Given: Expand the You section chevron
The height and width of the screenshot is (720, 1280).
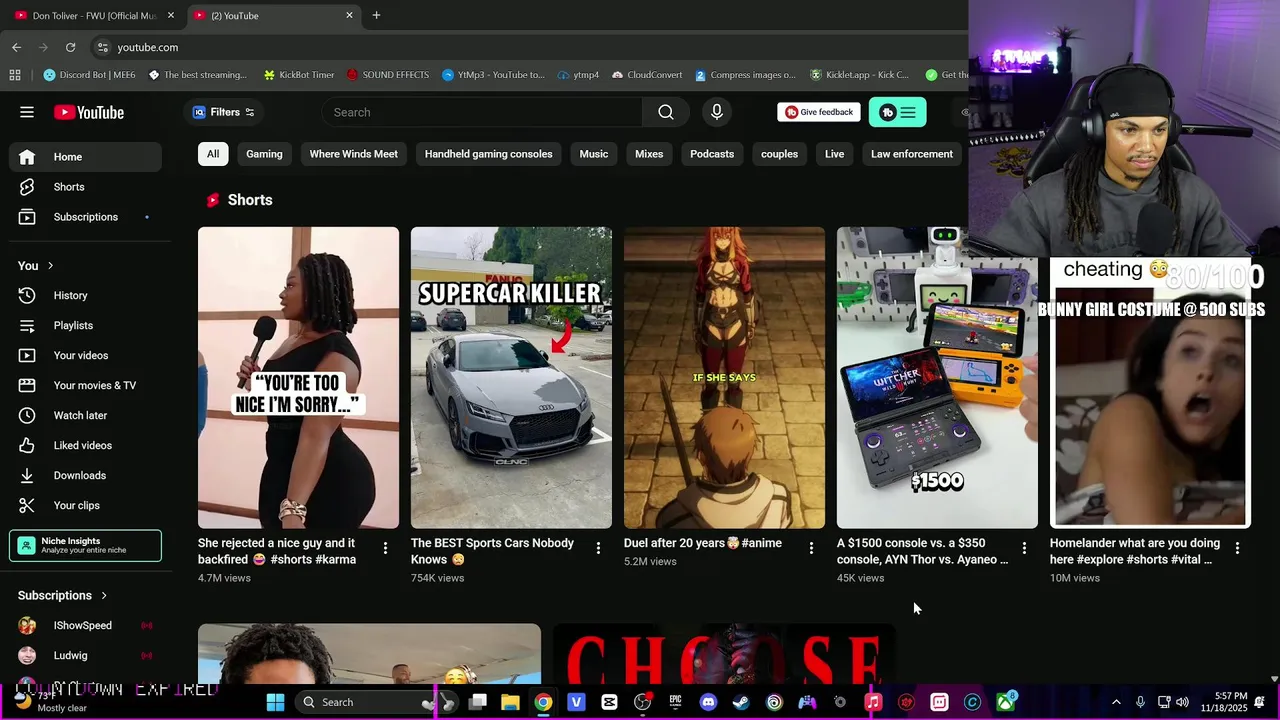Looking at the screenshot, I should [50, 266].
